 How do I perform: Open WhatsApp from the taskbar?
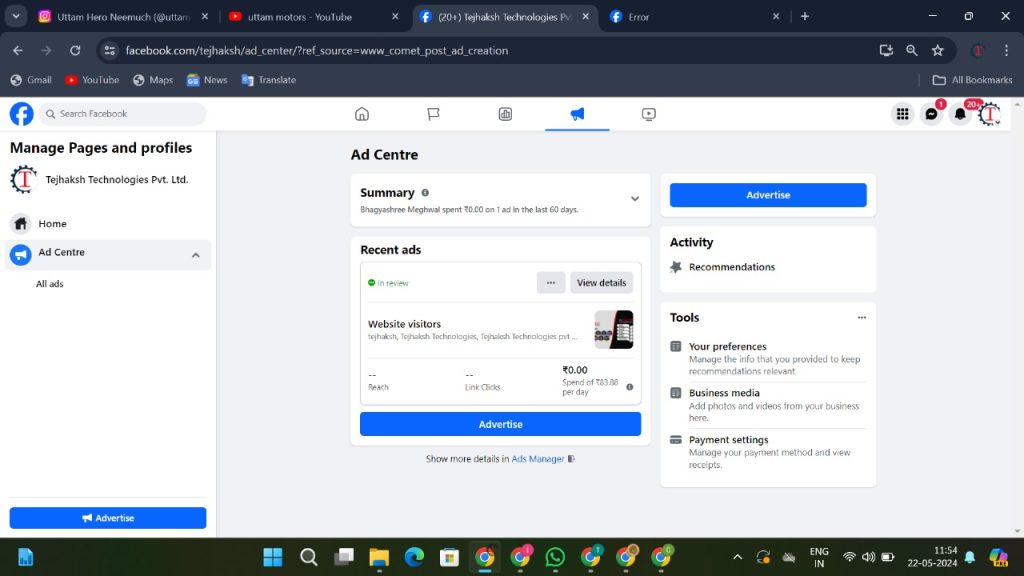pyautogui.click(x=555, y=557)
